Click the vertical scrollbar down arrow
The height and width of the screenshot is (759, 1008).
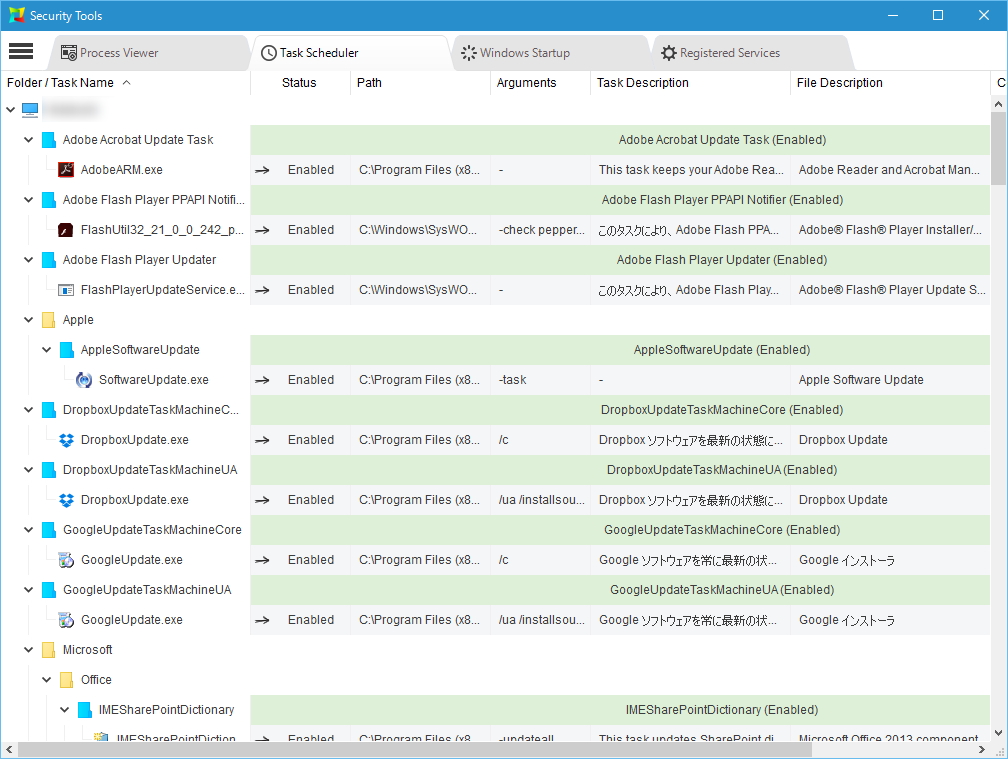998,733
